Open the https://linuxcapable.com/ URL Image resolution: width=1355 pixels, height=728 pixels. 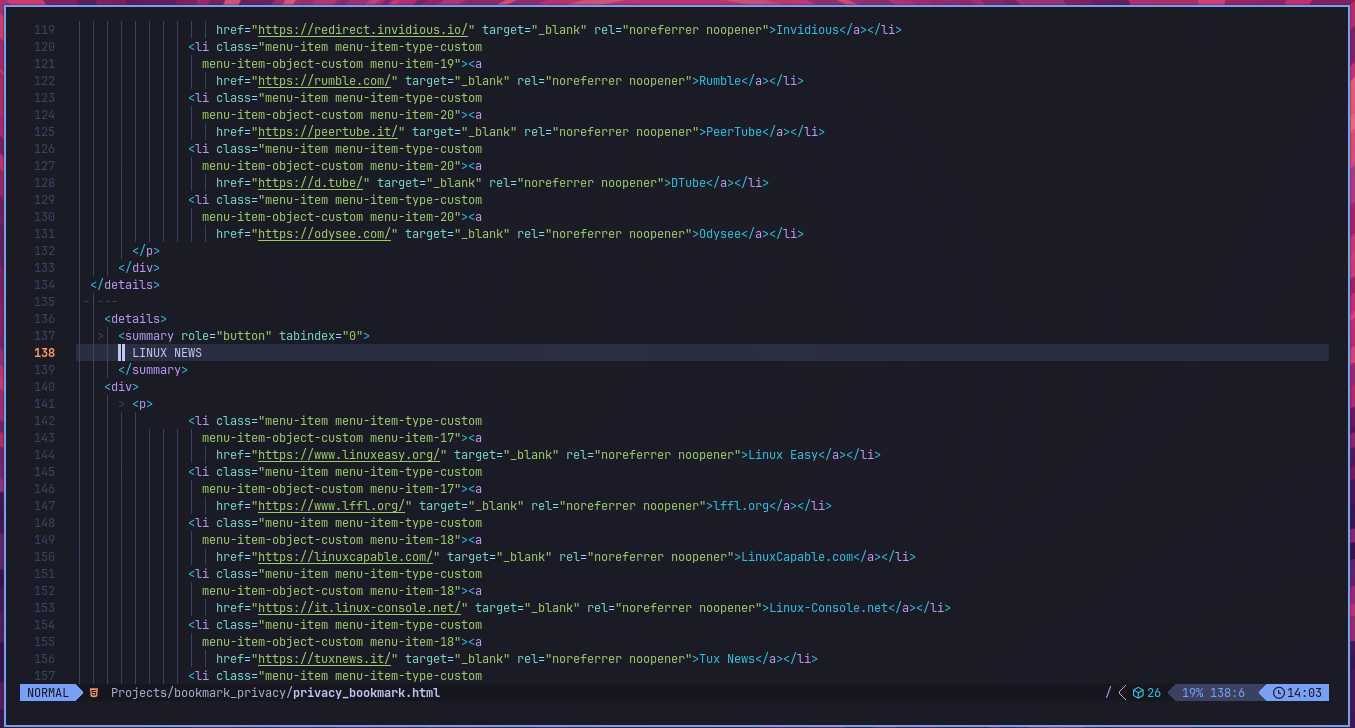tap(345, 557)
